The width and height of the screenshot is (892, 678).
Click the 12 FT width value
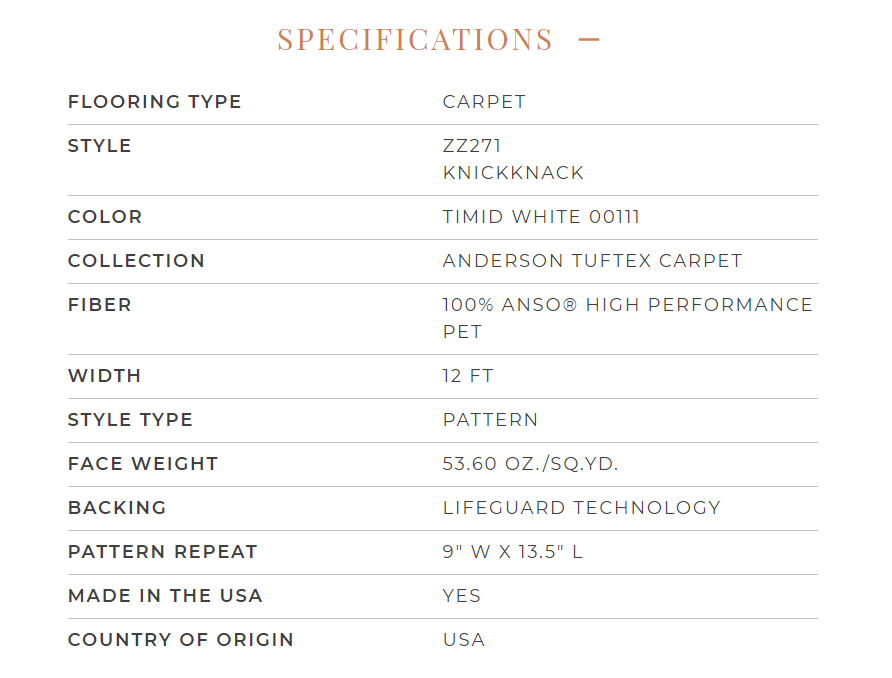point(468,376)
